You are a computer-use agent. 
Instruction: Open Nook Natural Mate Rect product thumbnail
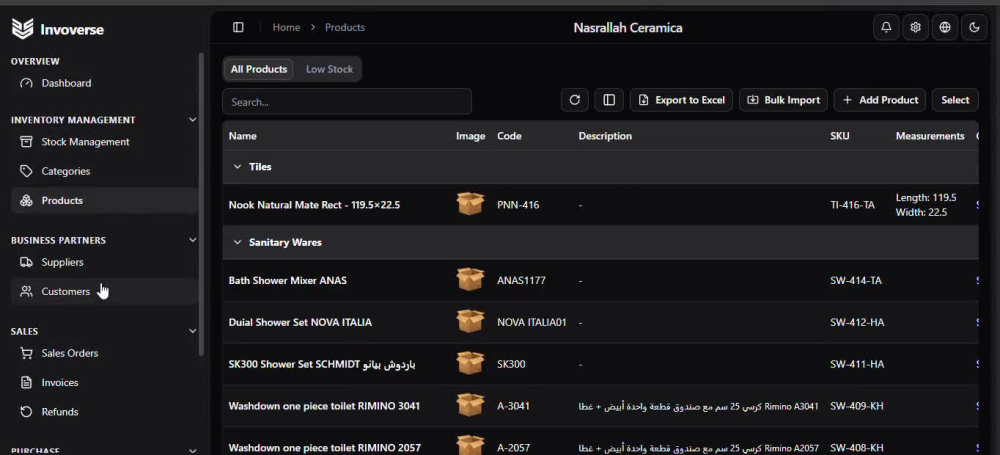point(470,204)
